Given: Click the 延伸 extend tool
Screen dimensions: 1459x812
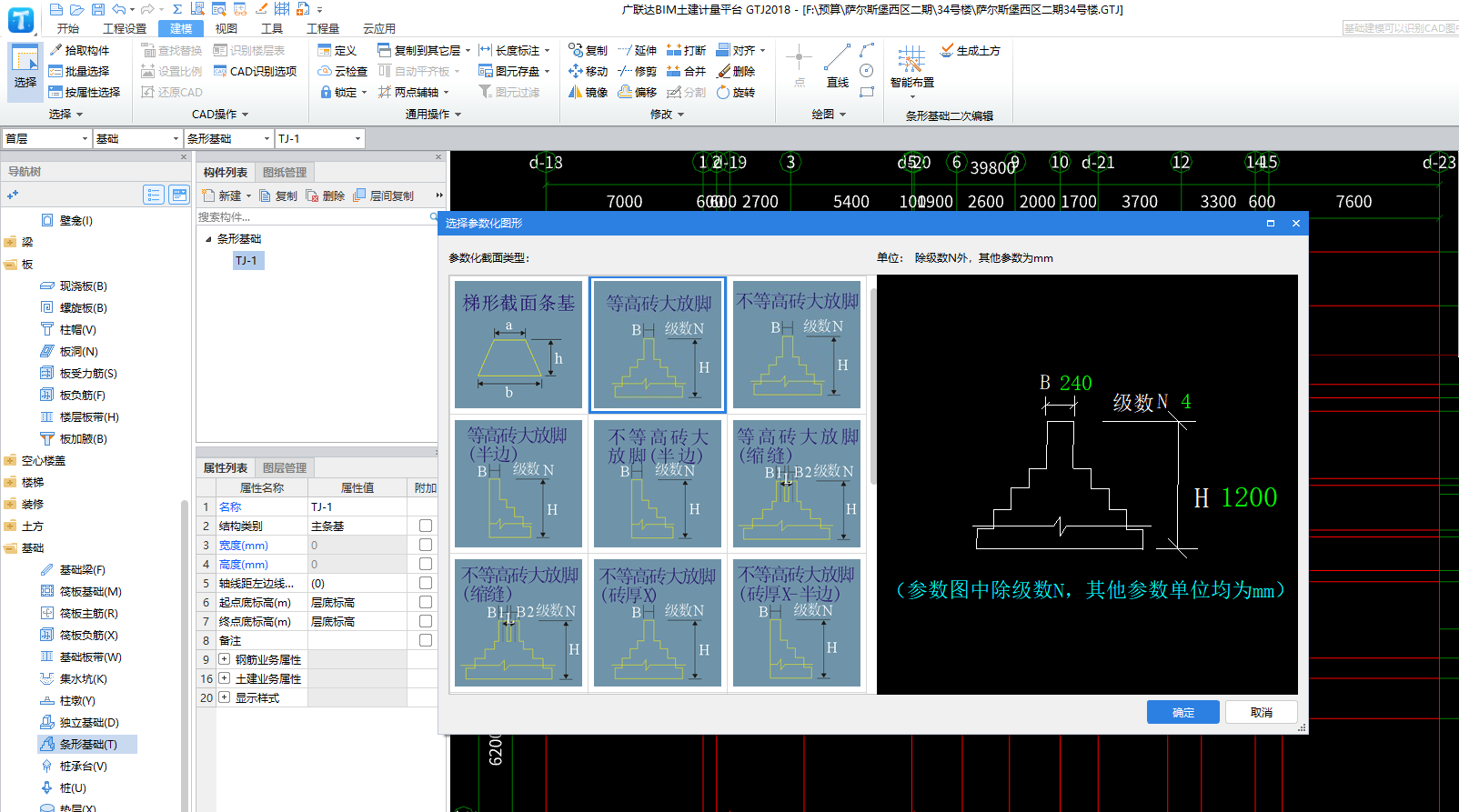Looking at the screenshot, I should (638, 50).
